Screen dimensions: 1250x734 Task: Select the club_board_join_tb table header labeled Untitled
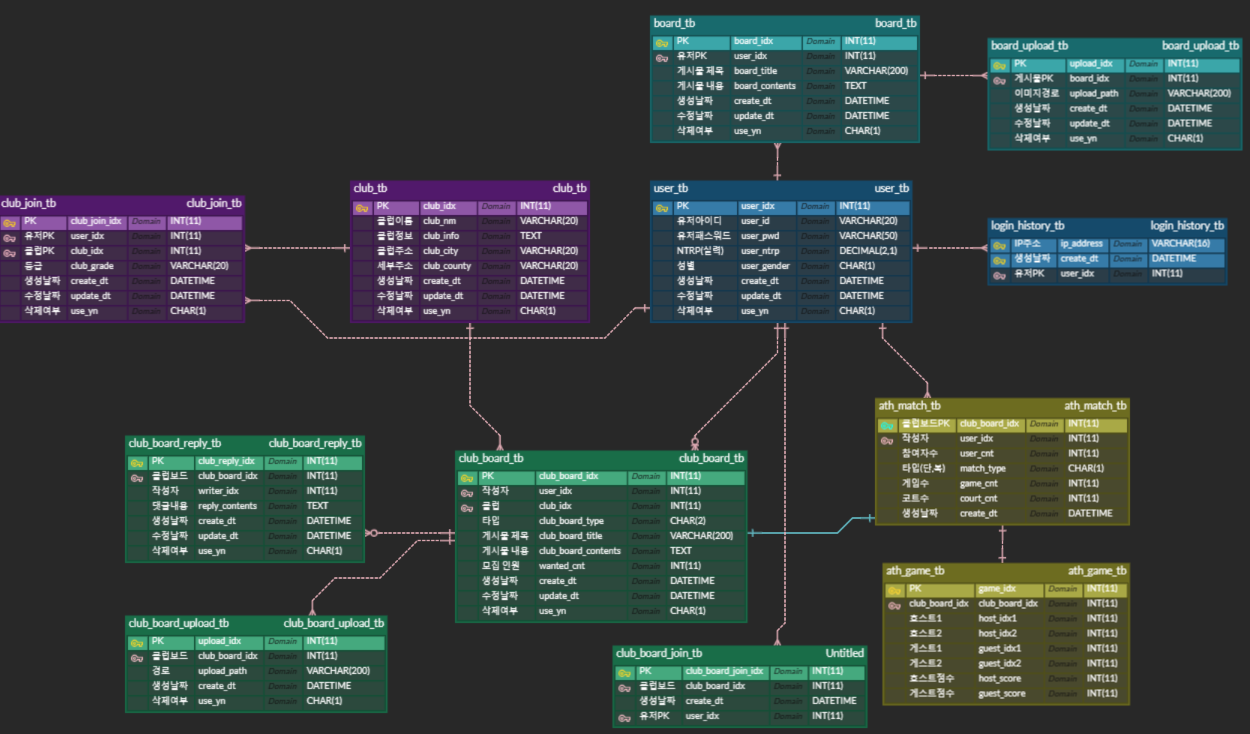(x=740, y=653)
